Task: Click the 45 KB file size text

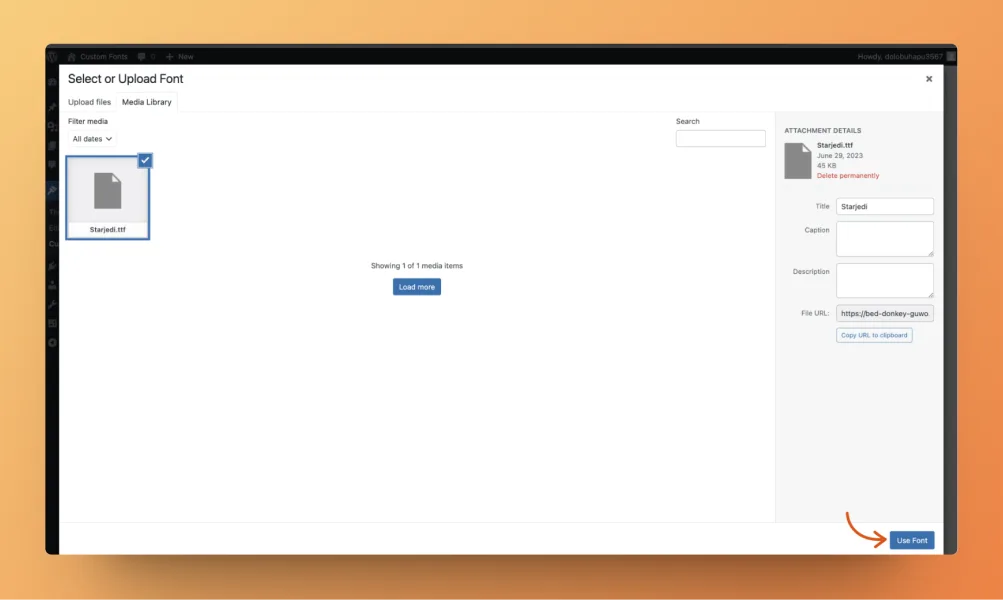Action: pos(826,166)
